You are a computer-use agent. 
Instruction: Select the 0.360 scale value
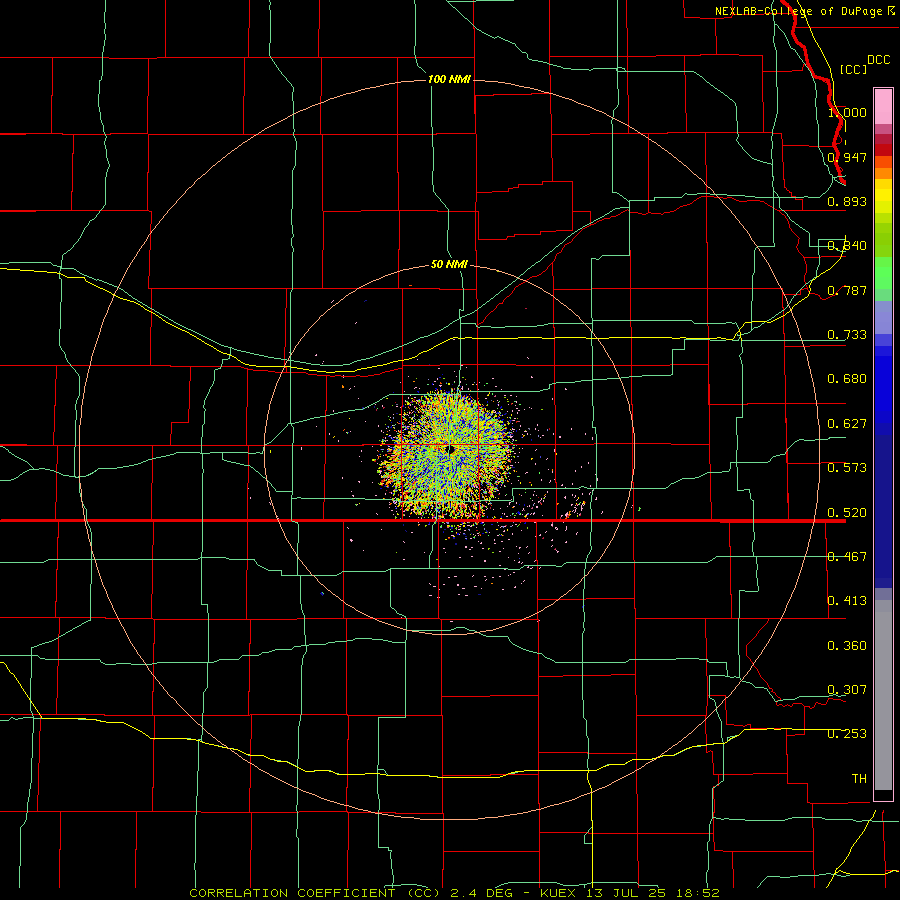(x=847, y=646)
